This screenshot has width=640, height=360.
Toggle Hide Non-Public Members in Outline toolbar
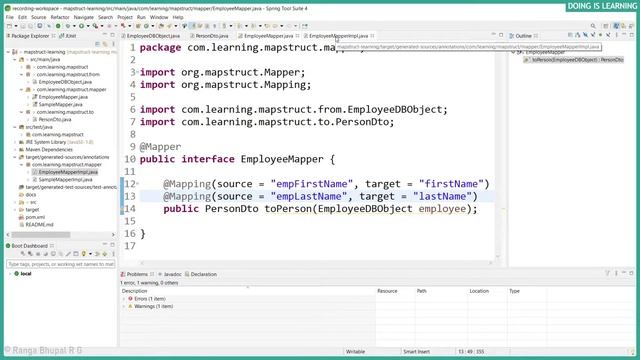click(x=600, y=36)
